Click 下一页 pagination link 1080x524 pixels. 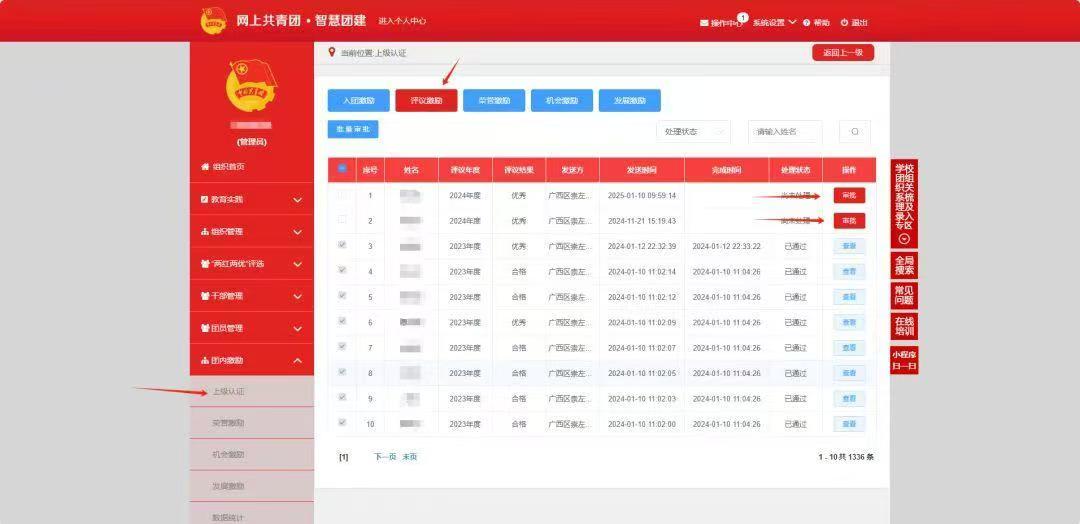click(x=384, y=457)
